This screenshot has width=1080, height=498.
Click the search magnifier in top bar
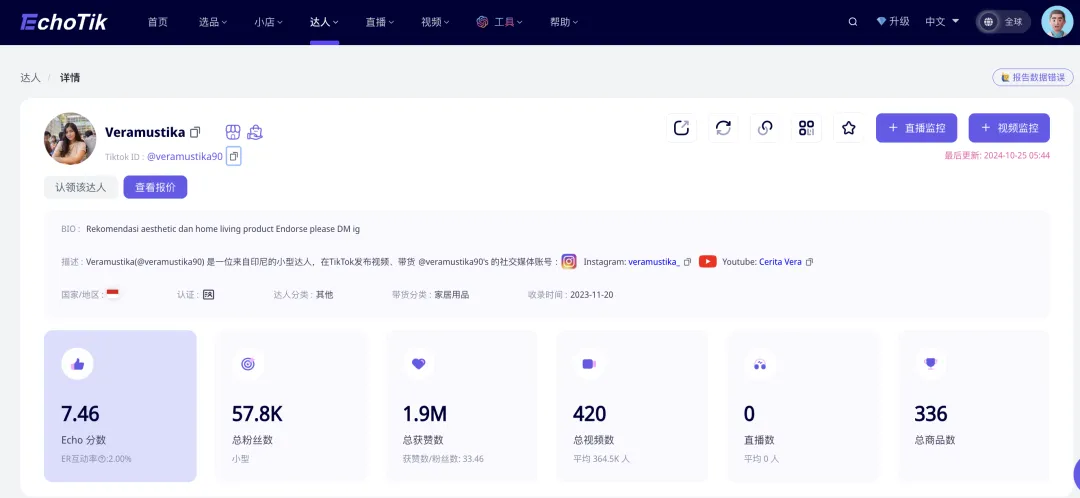[853, 22]
